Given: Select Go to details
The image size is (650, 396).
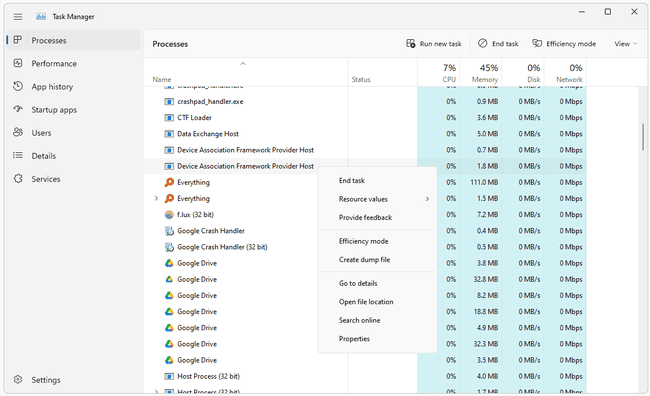Looking at the screenshot, I should point(378,283).
